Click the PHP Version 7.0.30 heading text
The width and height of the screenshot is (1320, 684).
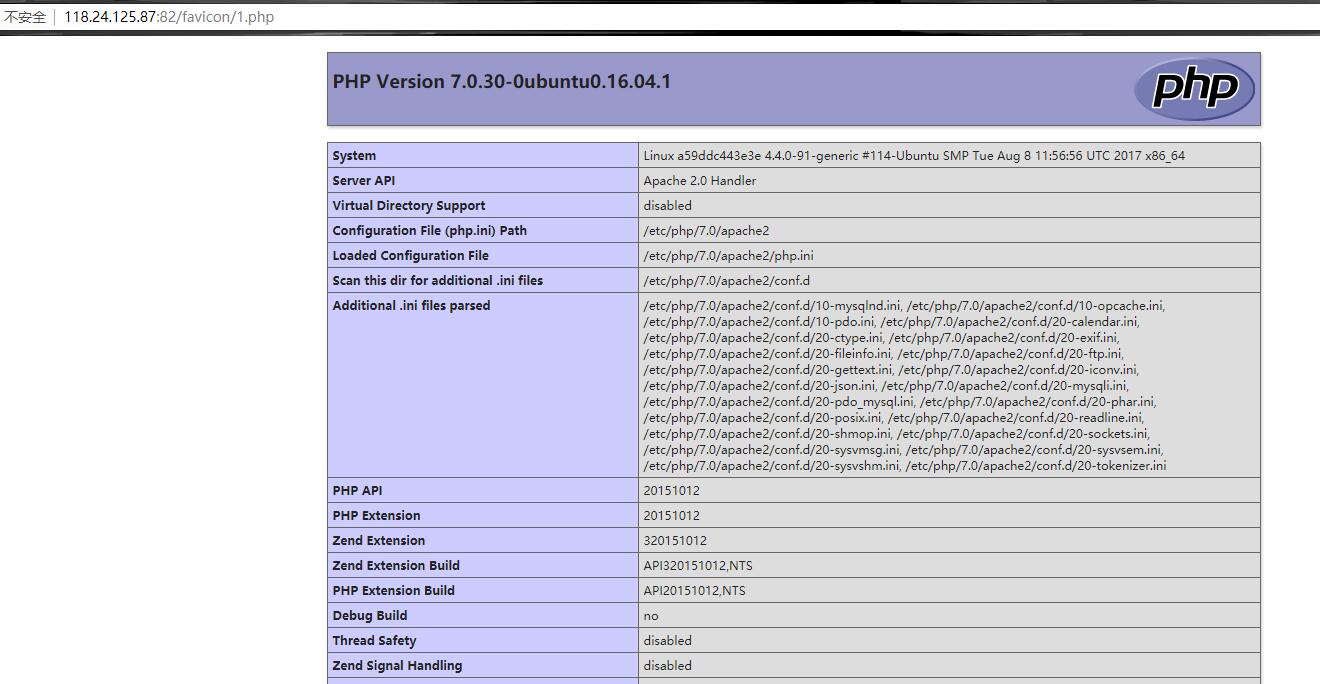(501, 82)
